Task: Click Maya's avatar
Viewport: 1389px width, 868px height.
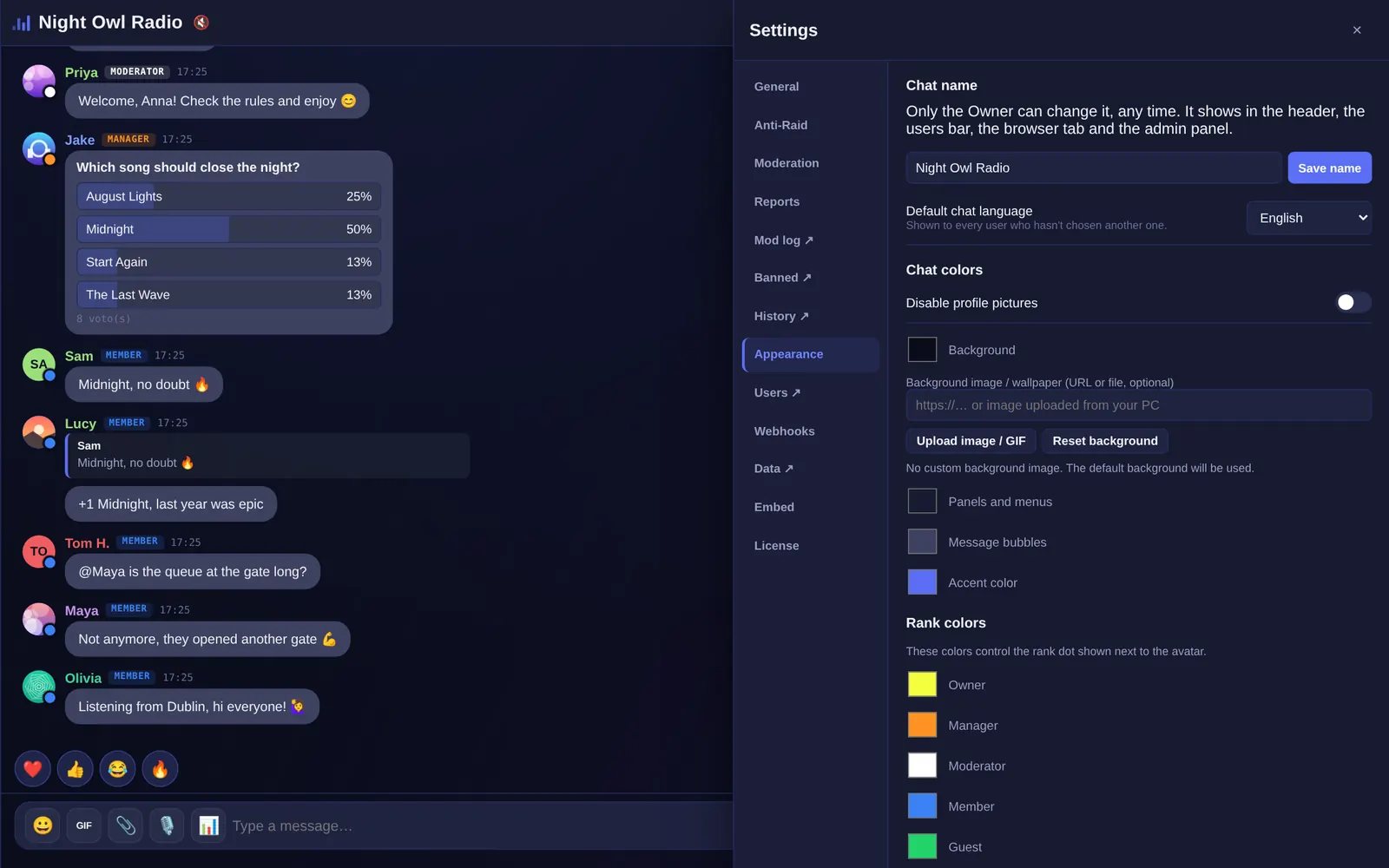Action: coord(39,620)
